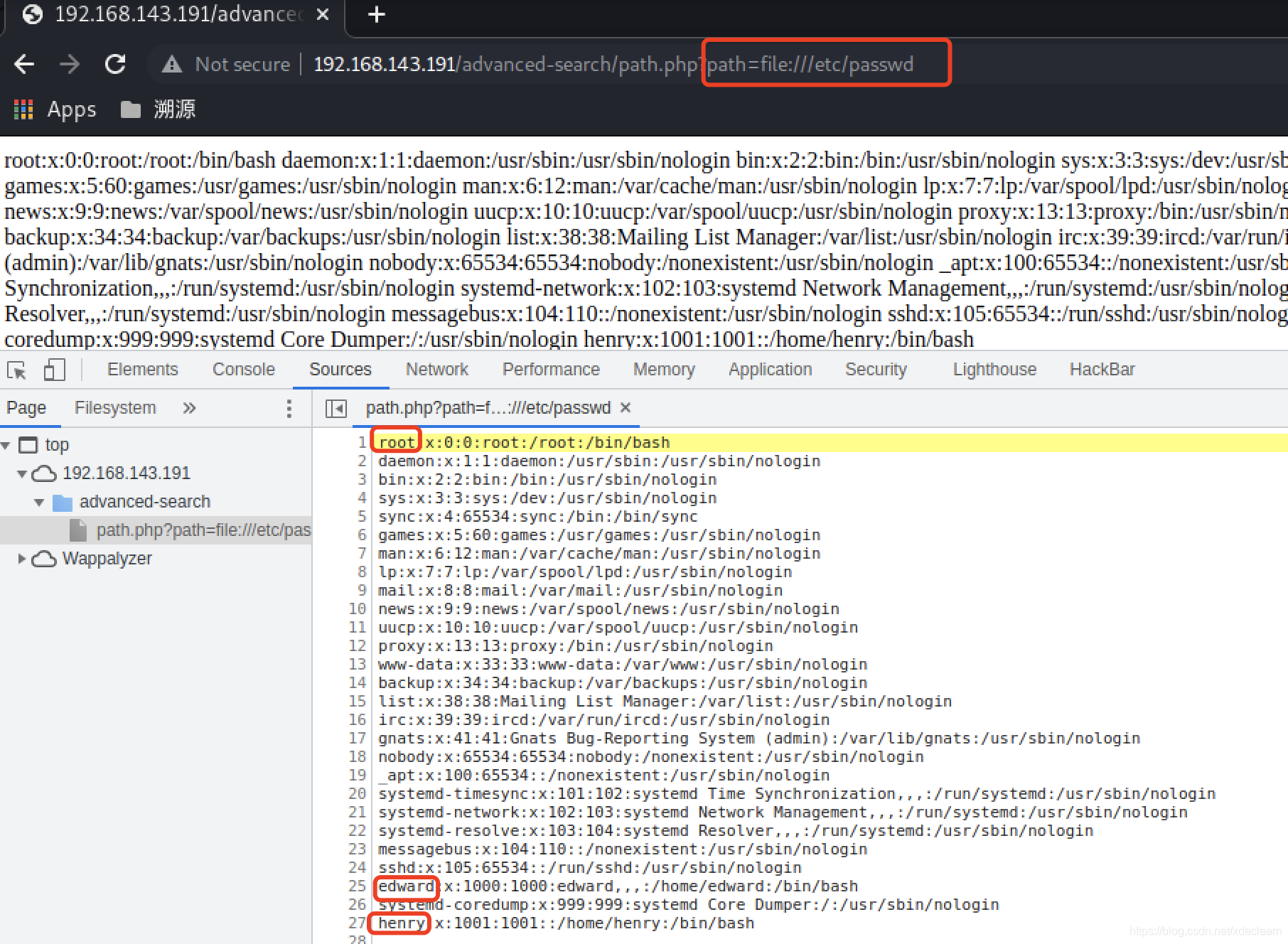This screenshot has width=1288, height=944.
Task: Select Wappalyzer label in tree
Action: click(107, 559)
